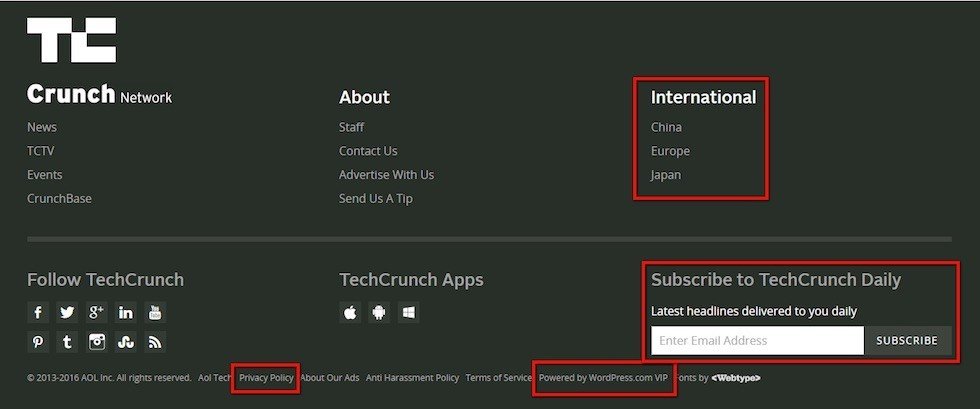Visit CrunchBase link
This screenshot has height=409, width=980.
pyautogui.click(x=59, y=198)
